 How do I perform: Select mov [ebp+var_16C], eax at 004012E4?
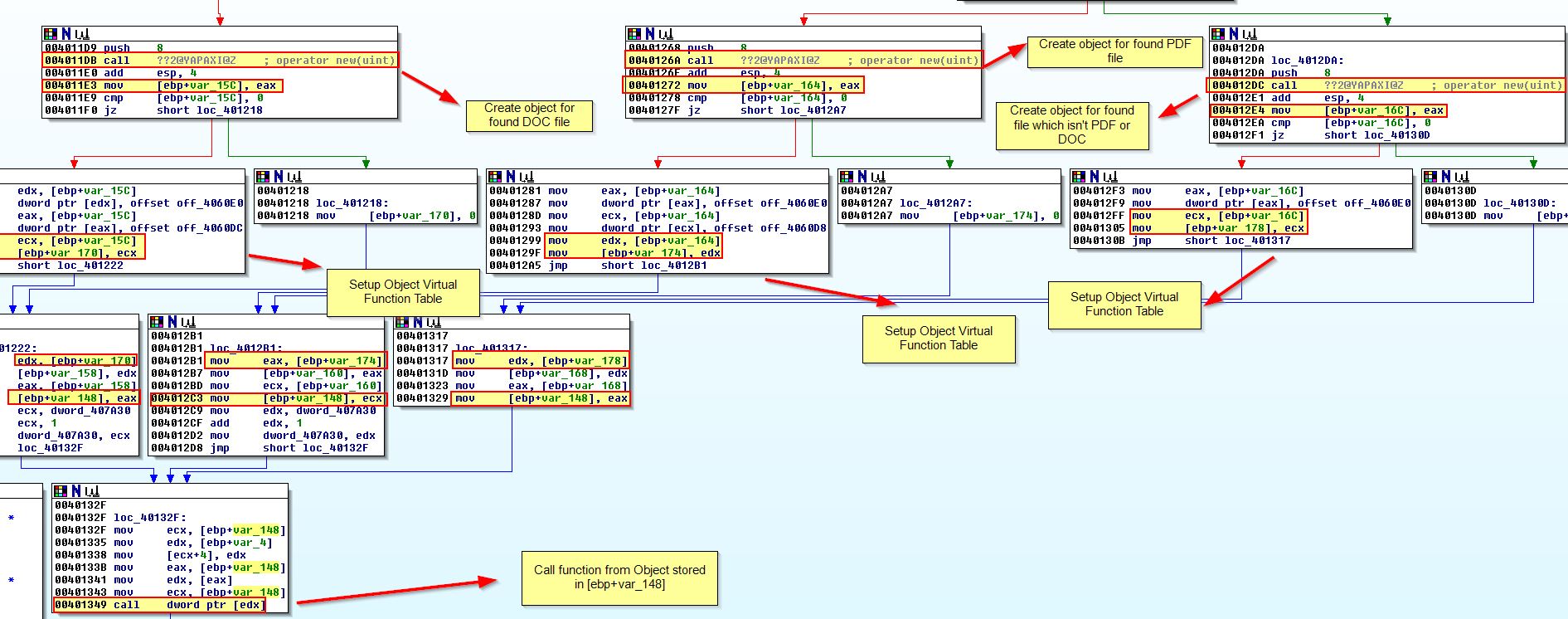pos(1328,110)
